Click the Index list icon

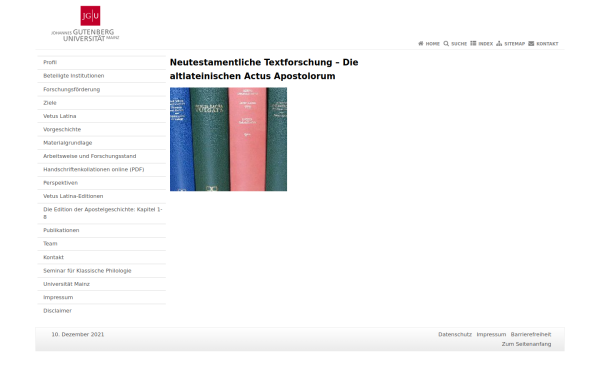point(473,44)
